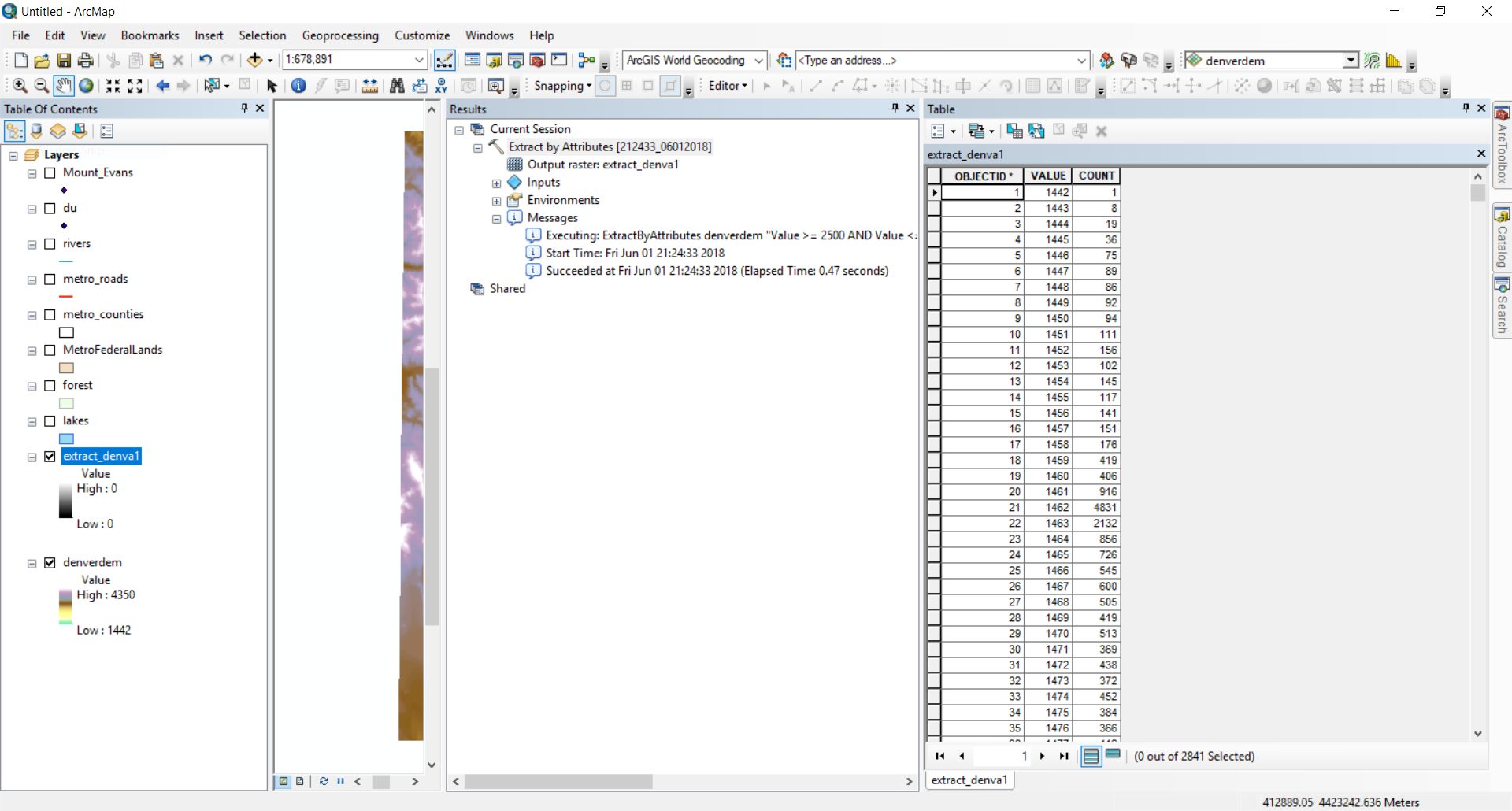The image size is (1512, 811).
Task: Expand the Inputs node in Results
Action: pyautogui.click(x=496, y=183)
